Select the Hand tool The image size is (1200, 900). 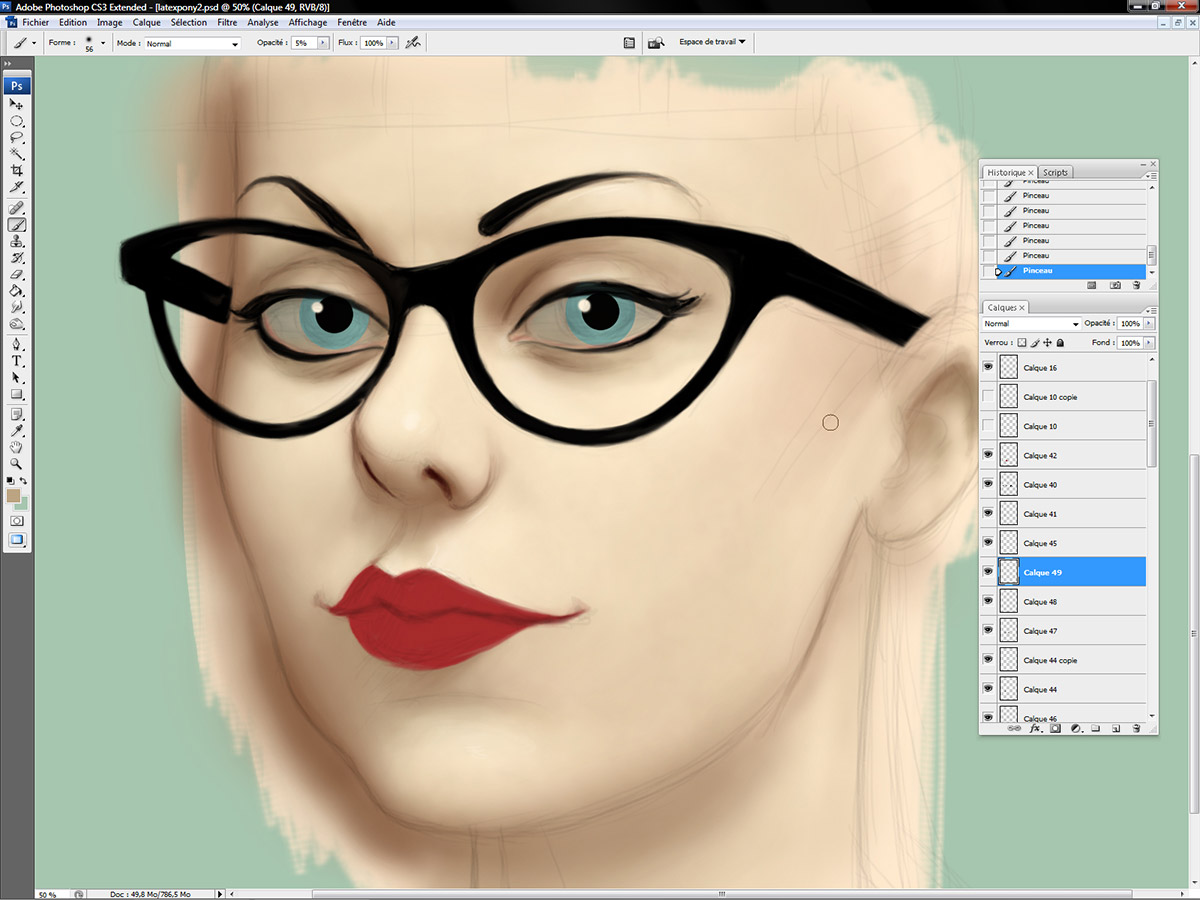tap(17, 447)
